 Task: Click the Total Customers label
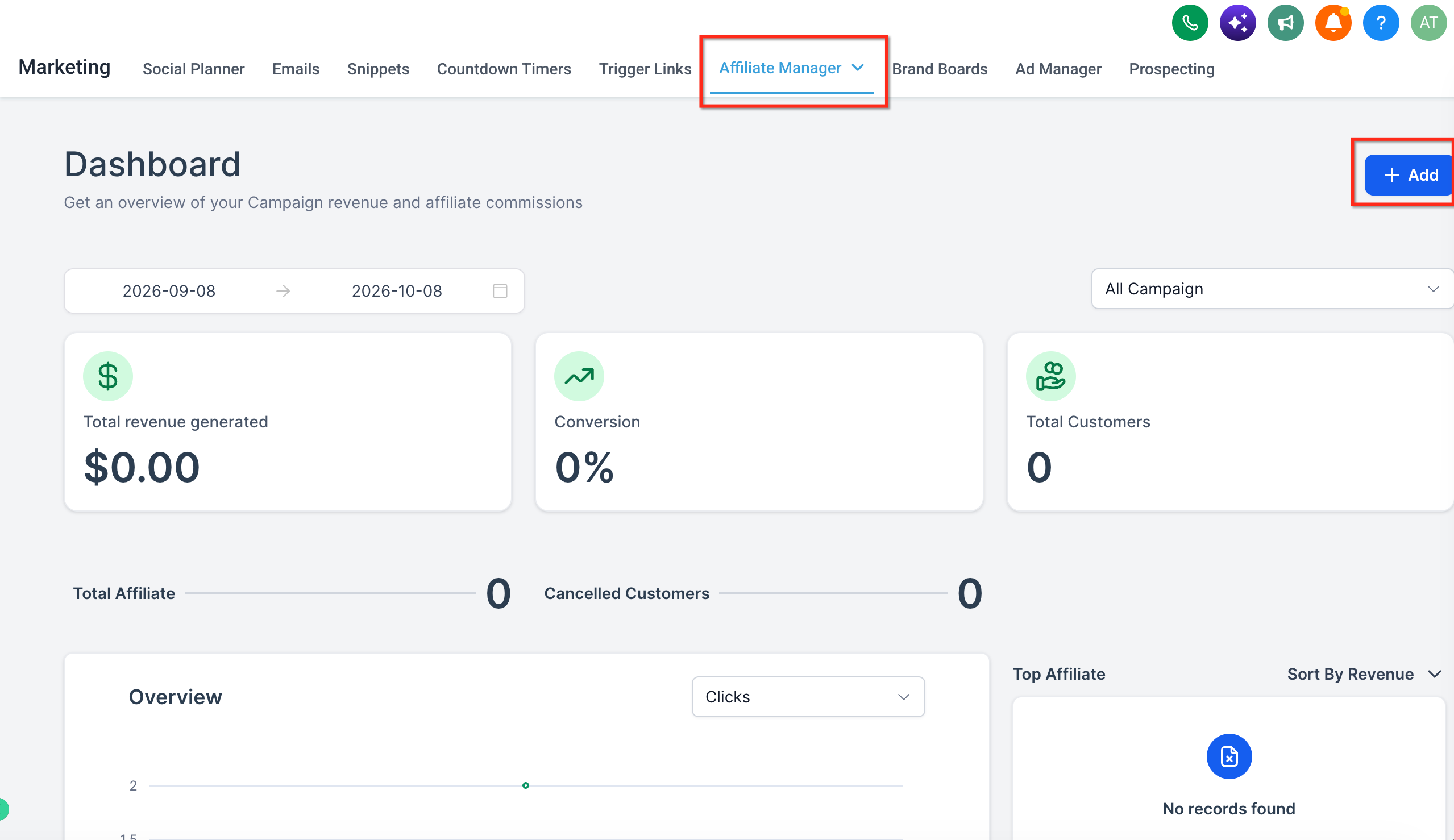pos(1087,422)
